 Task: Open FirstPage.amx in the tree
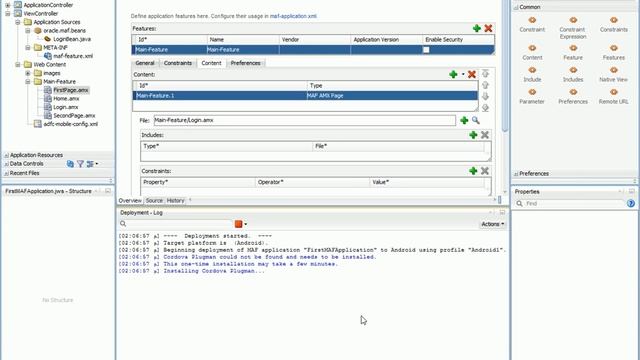point(71,90)
